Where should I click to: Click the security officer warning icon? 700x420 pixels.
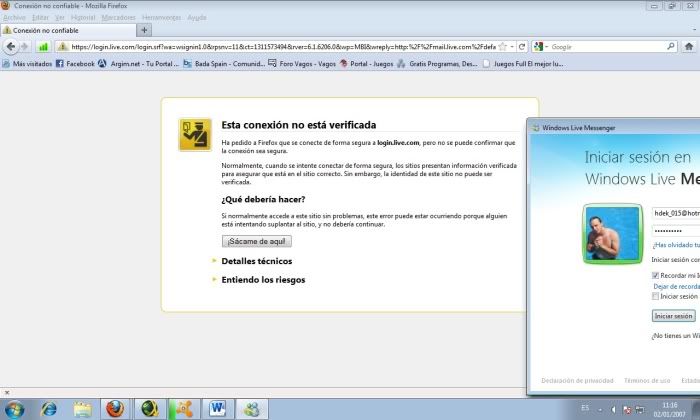[x=196, y=135]
